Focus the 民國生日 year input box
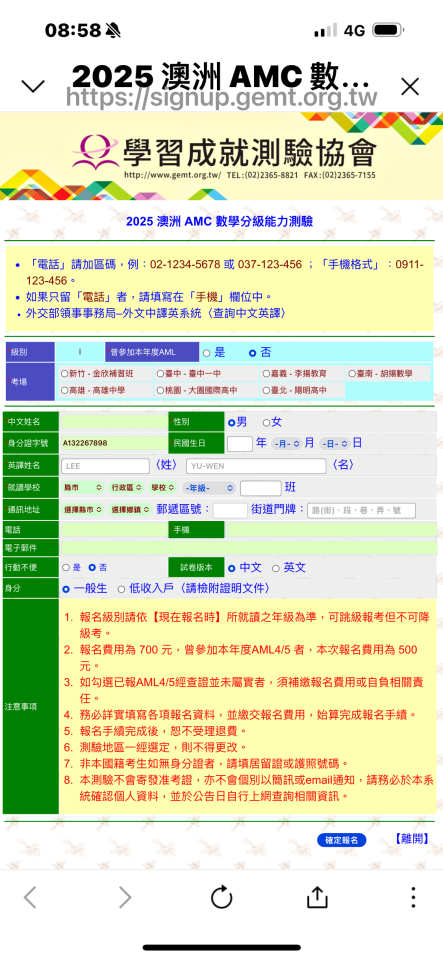The height and width of the screenshot is (960, 443). (x=240, y=443)
